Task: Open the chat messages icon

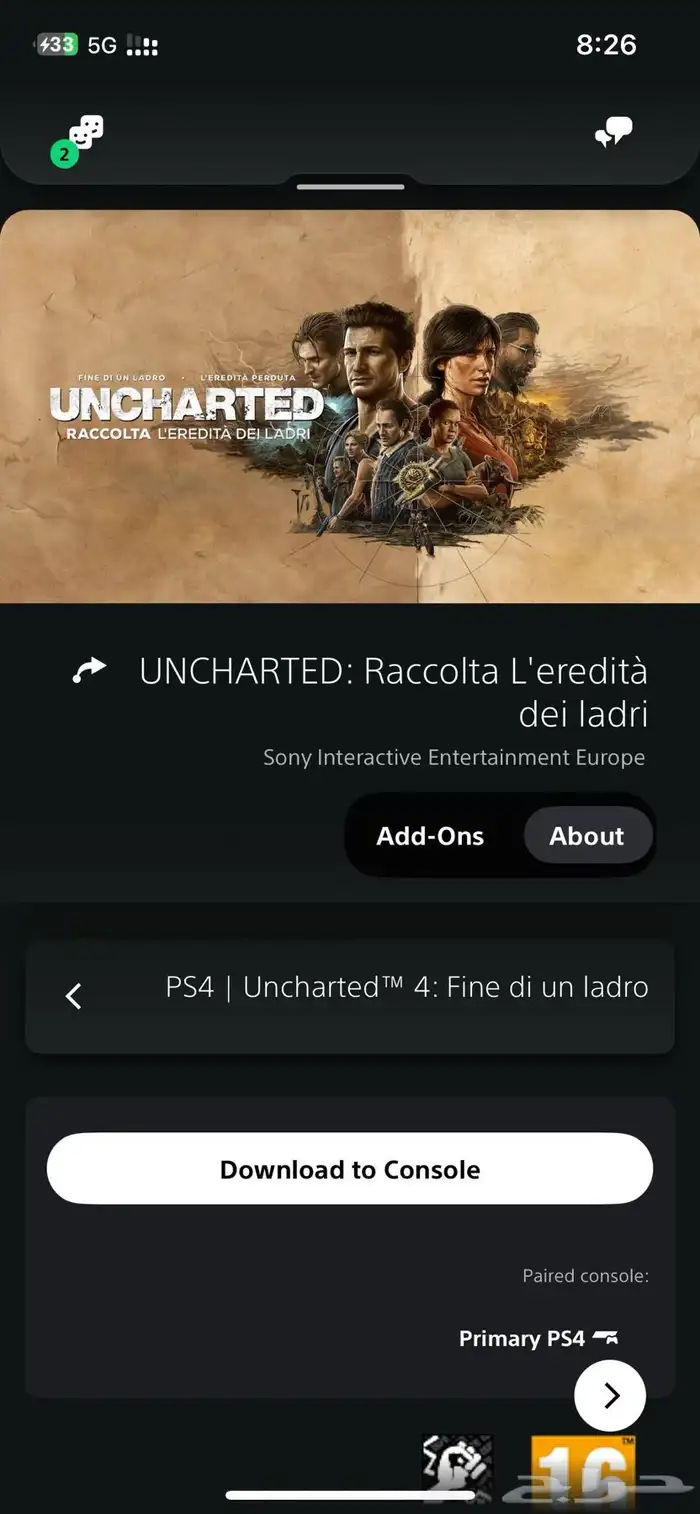Action: click(613, 133)
